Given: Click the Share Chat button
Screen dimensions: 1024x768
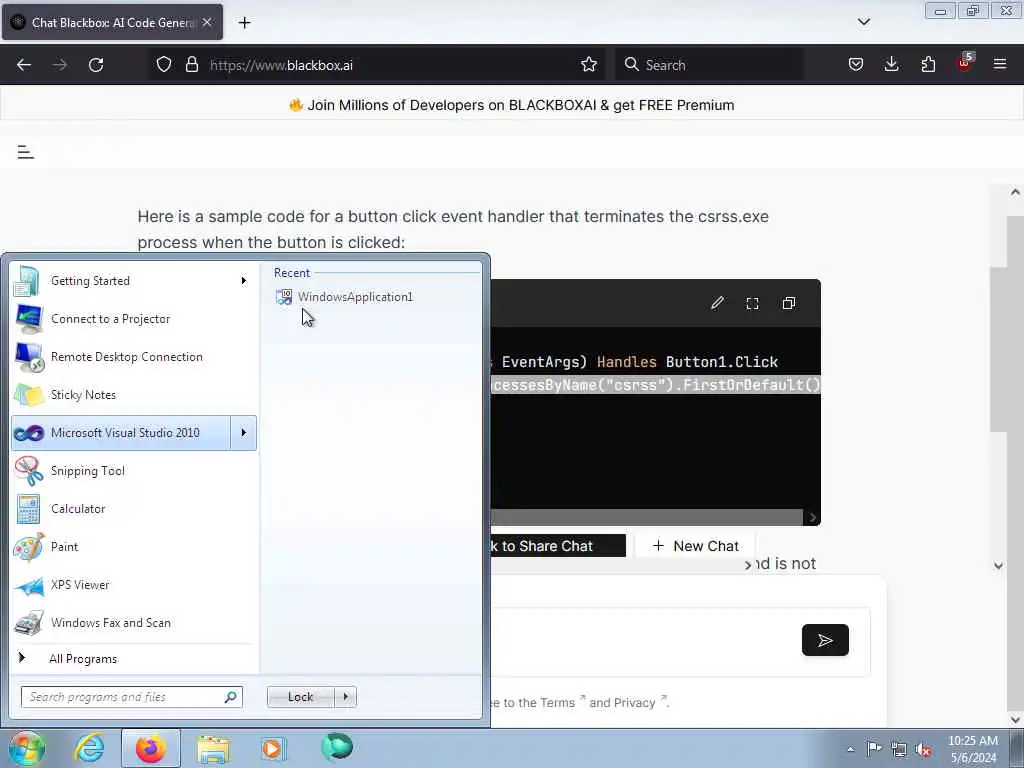Looking at the screenshot, I should pyautogui.click(x=558, y=546).
